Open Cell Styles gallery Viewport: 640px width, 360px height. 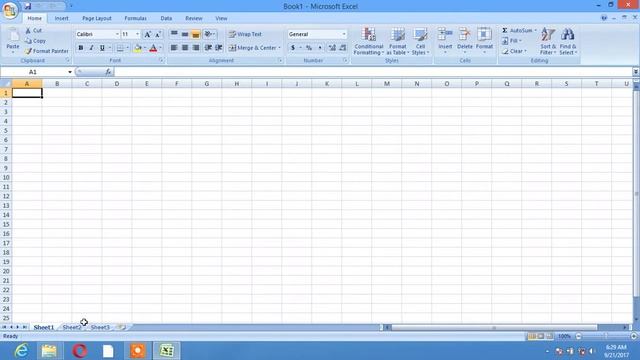(420, 41)
